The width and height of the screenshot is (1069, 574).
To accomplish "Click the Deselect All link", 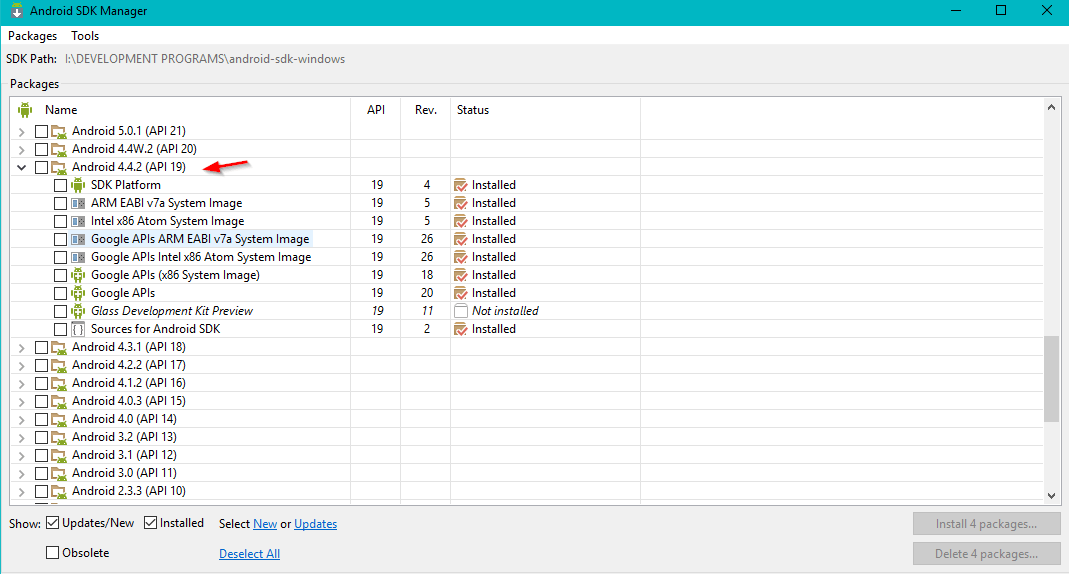I will 250,554.
